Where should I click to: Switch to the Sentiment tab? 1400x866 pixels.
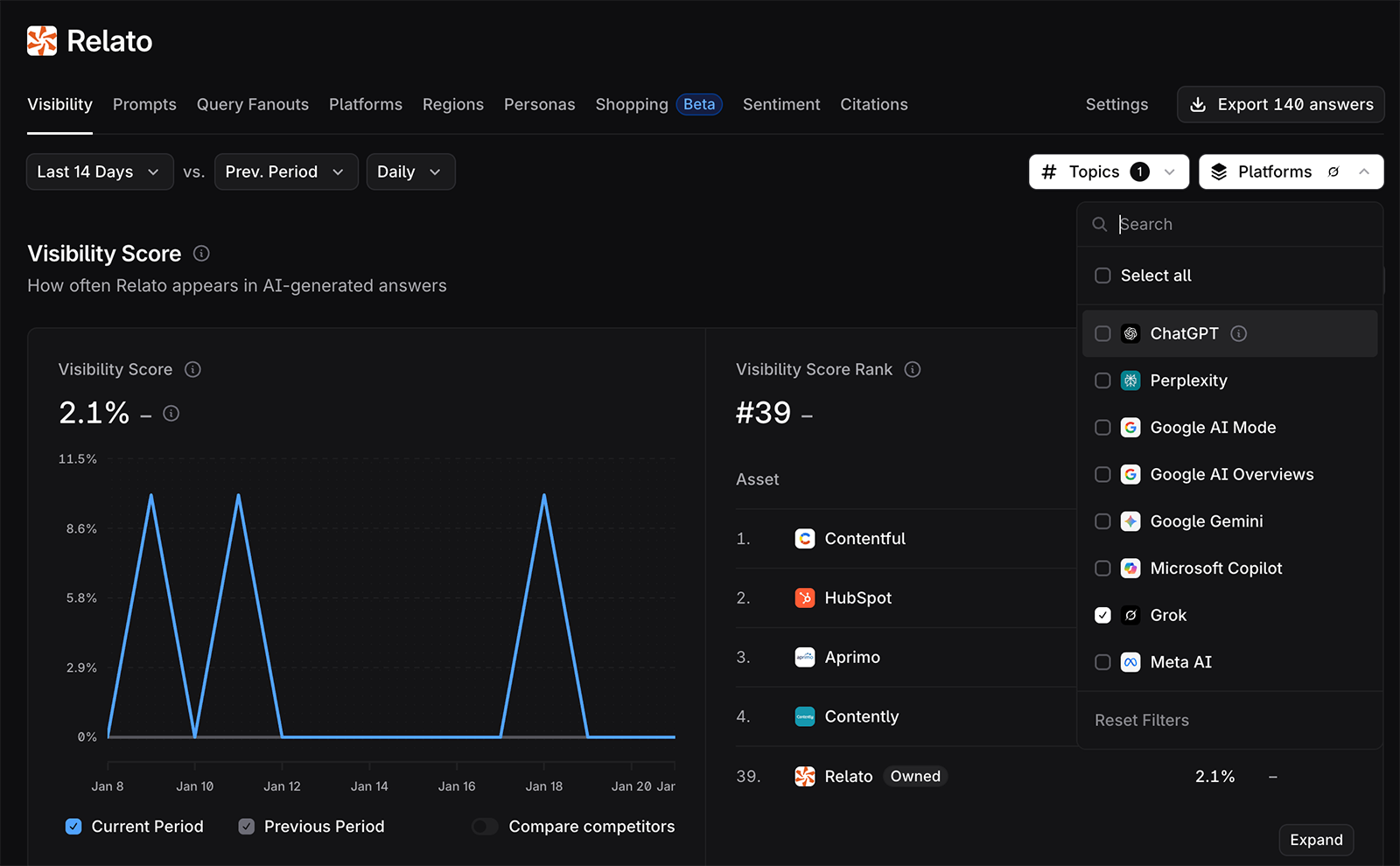(780, 104)
